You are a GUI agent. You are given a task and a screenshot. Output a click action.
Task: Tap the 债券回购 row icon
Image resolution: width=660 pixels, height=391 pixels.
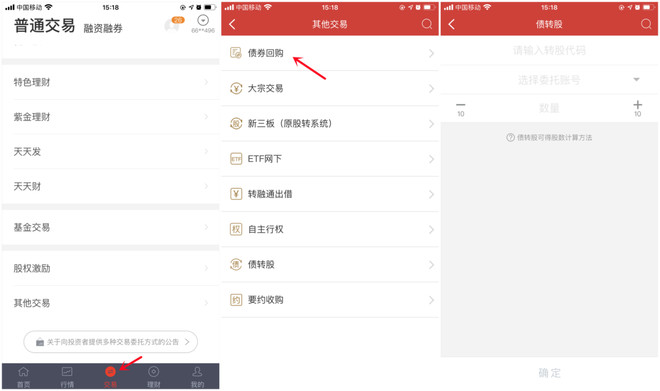(236, 53)
